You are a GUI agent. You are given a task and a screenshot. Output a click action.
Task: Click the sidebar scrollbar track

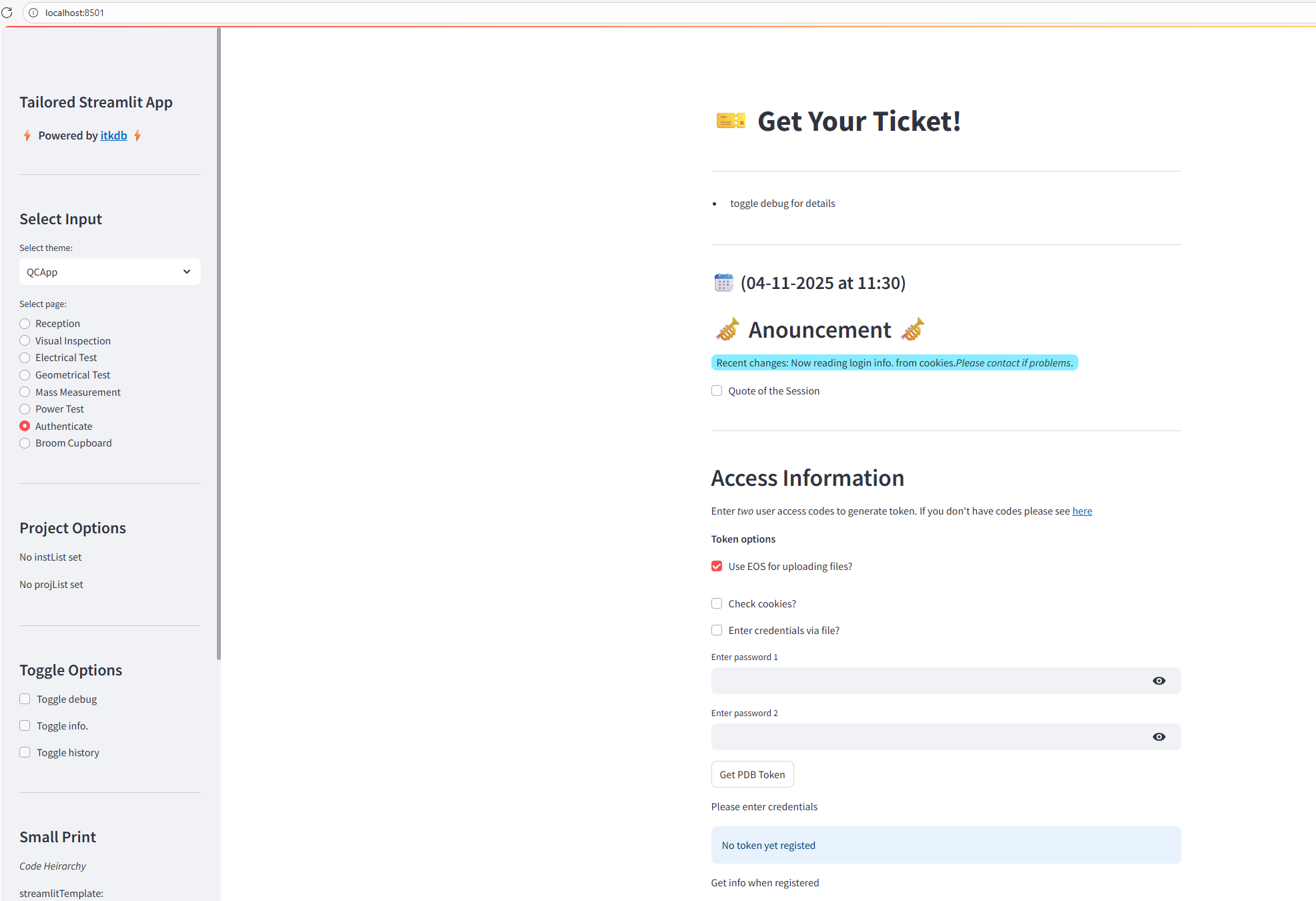pyautogui.click(x=218, y=347)
